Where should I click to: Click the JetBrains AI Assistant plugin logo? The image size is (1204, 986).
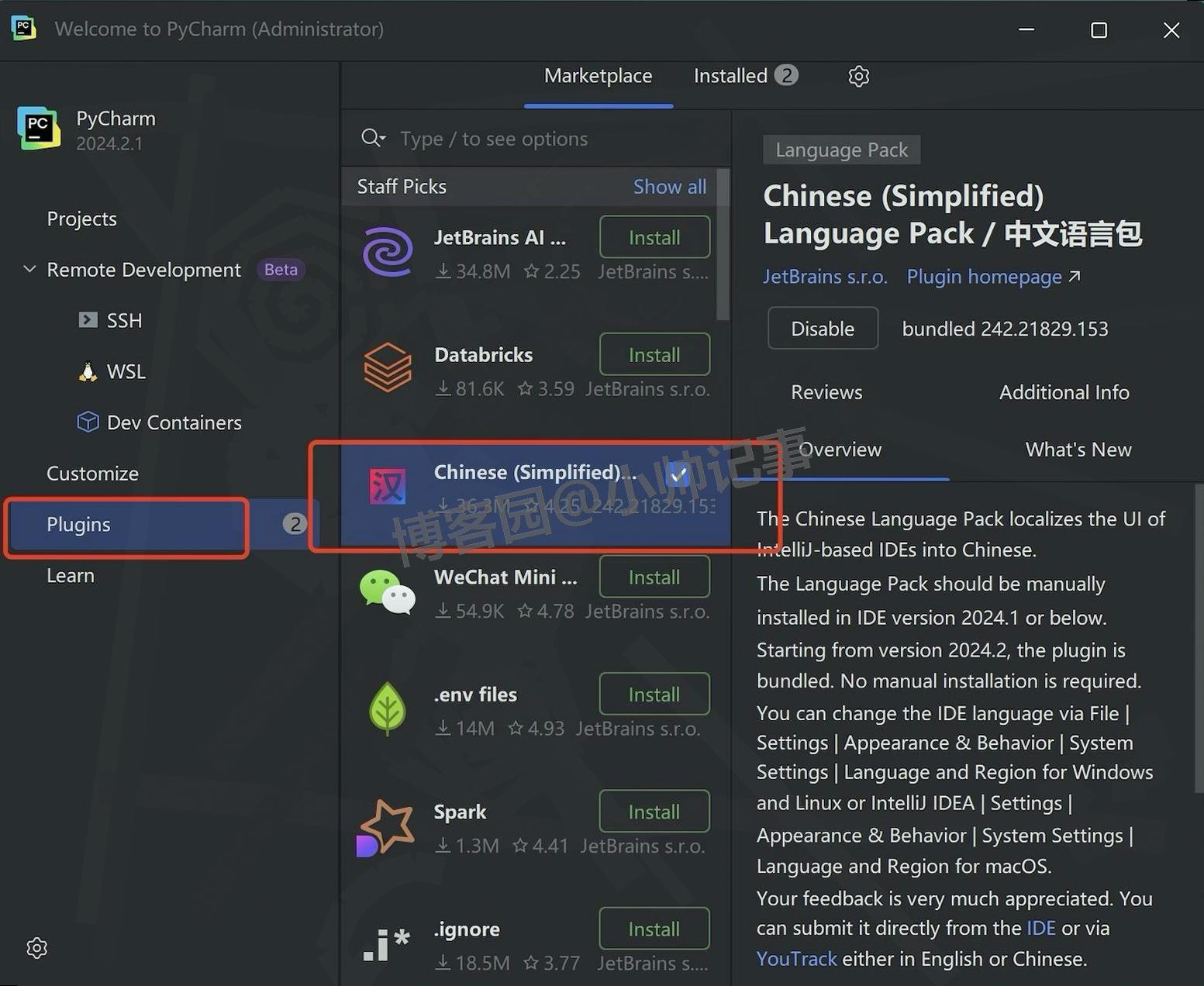click(x=387, y=251)
